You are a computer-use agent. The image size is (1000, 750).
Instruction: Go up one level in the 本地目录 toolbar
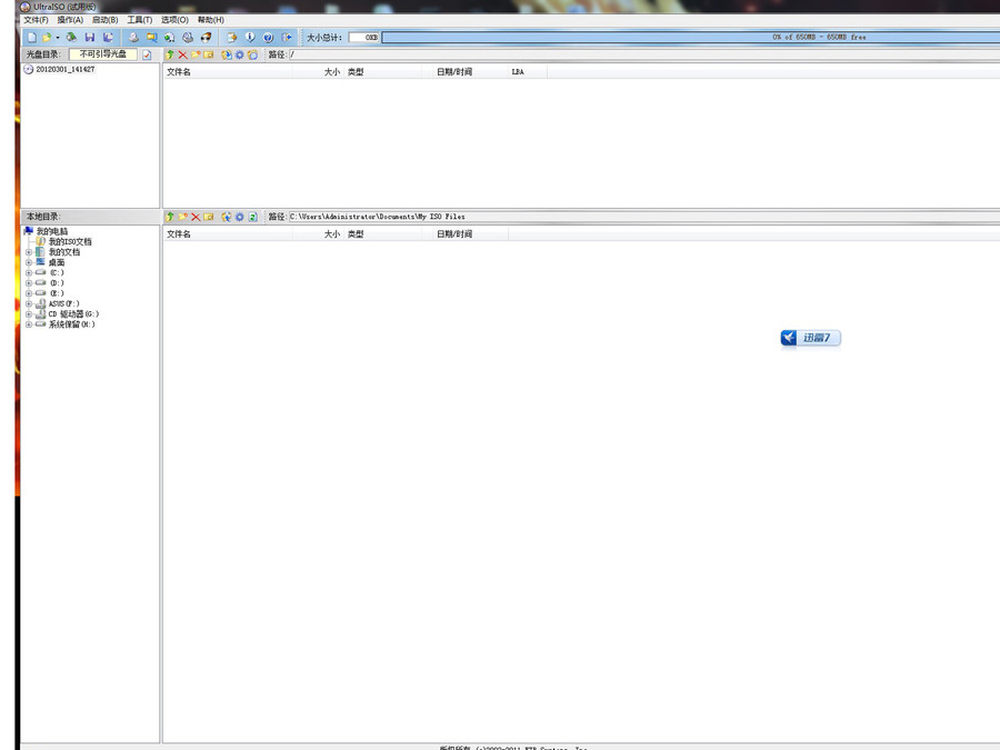pyautogui.click(x=170, y=217)
